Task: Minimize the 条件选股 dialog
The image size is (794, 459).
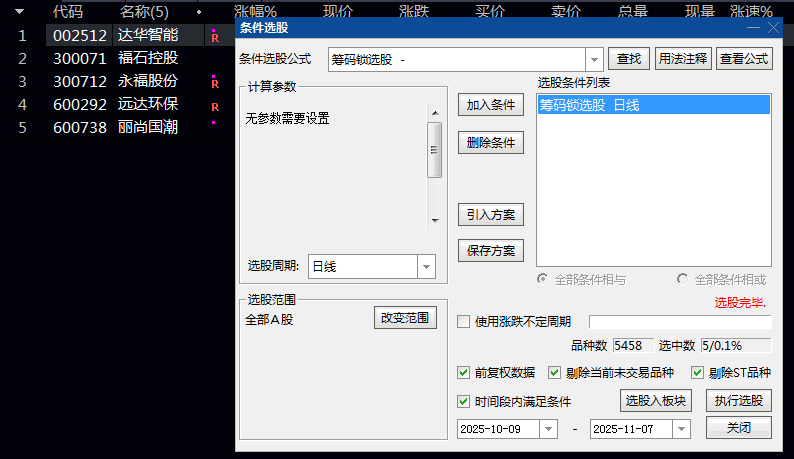Action: (753, 28)
